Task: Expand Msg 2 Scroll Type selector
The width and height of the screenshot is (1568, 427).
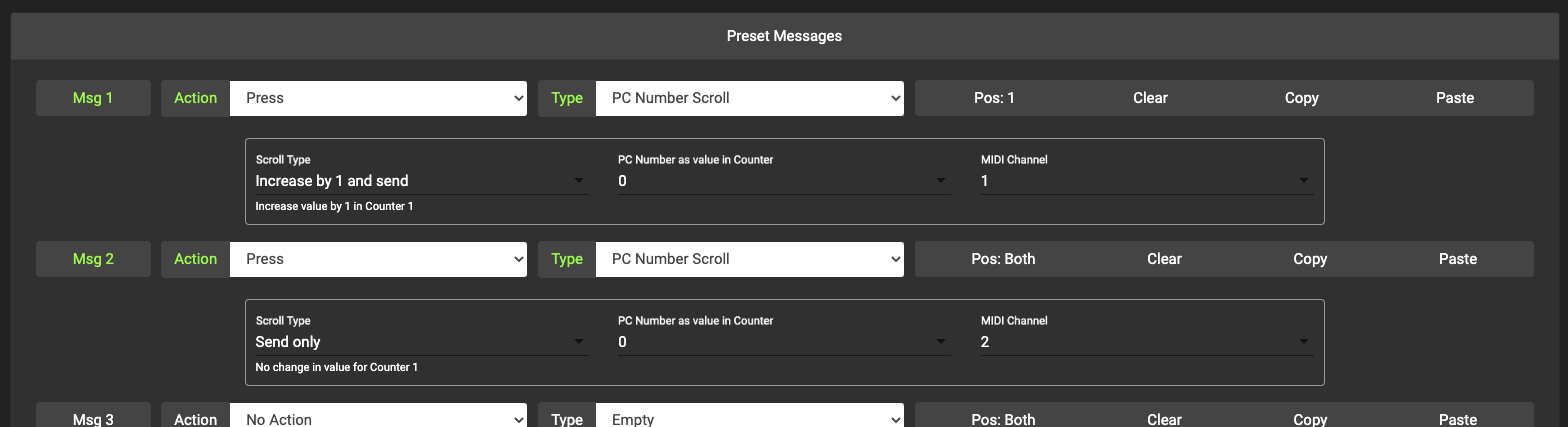Action: click(x=421, y=342)
